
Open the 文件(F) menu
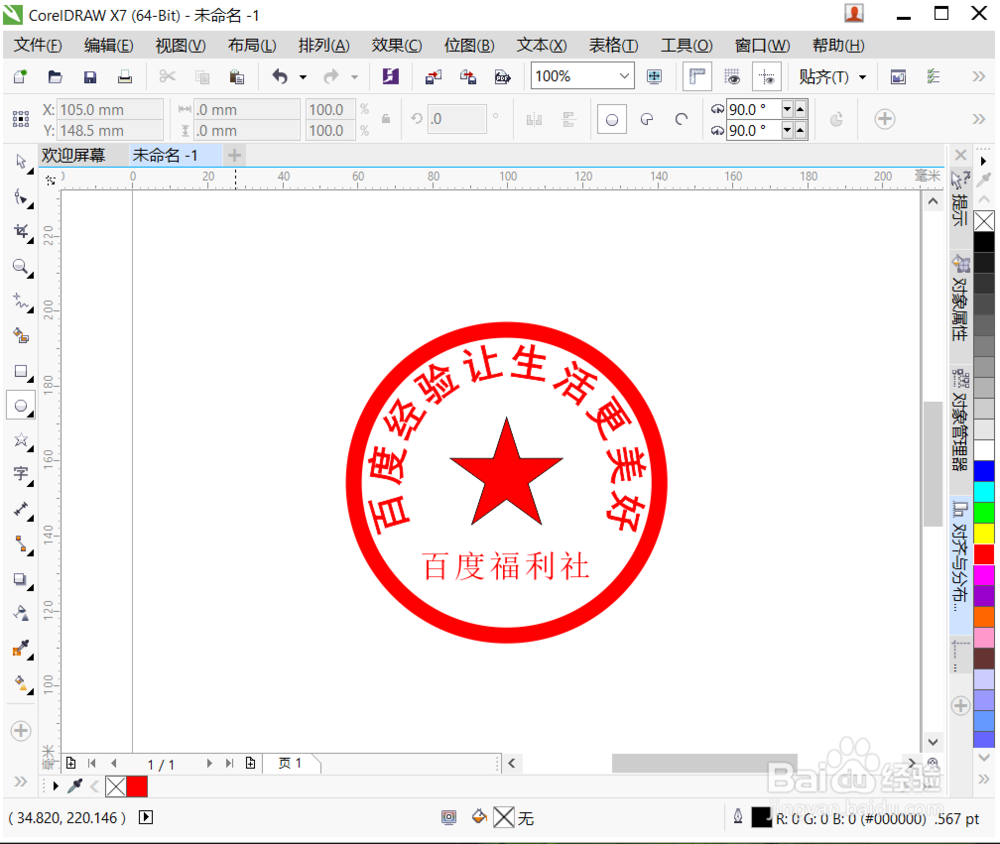click(x=38, y=45)
